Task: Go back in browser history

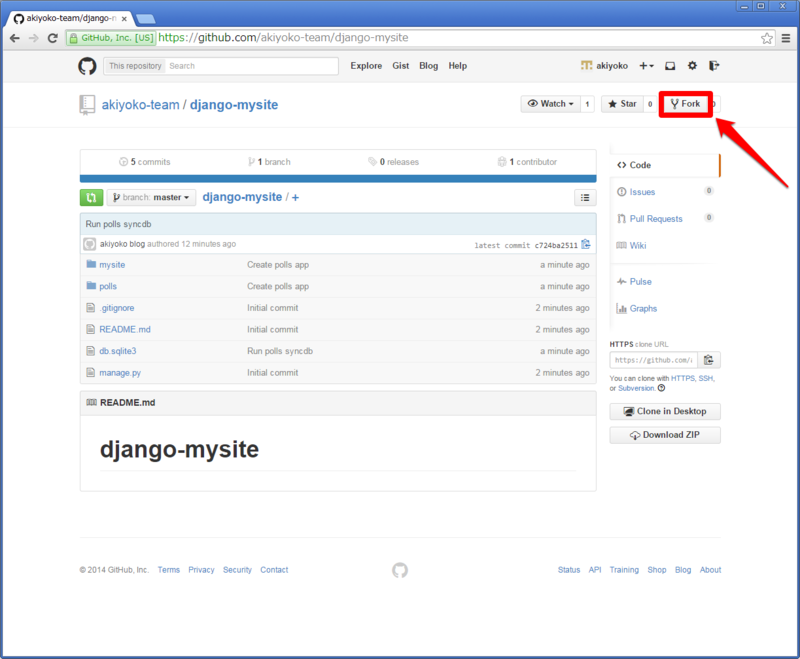Action: point(15,38)
